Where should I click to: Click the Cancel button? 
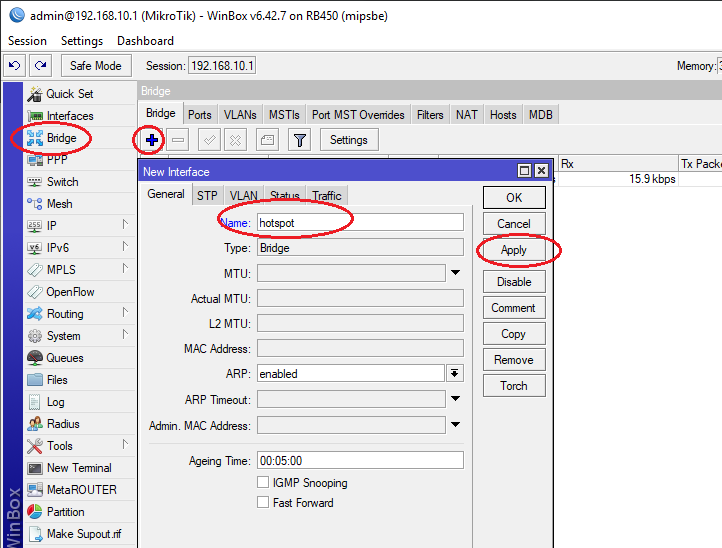(514, 224)
